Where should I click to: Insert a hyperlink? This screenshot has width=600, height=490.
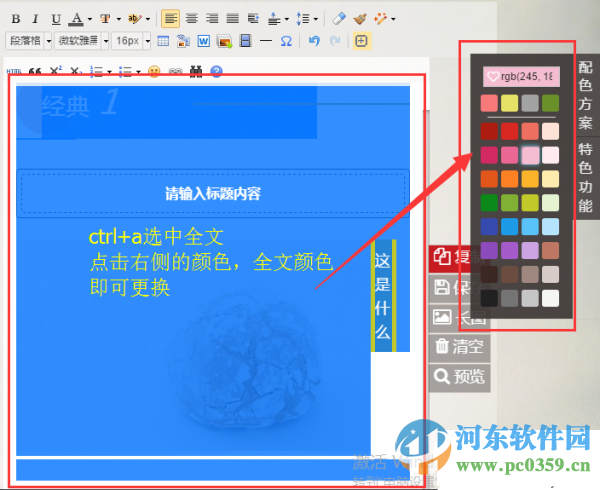point(175,72)
